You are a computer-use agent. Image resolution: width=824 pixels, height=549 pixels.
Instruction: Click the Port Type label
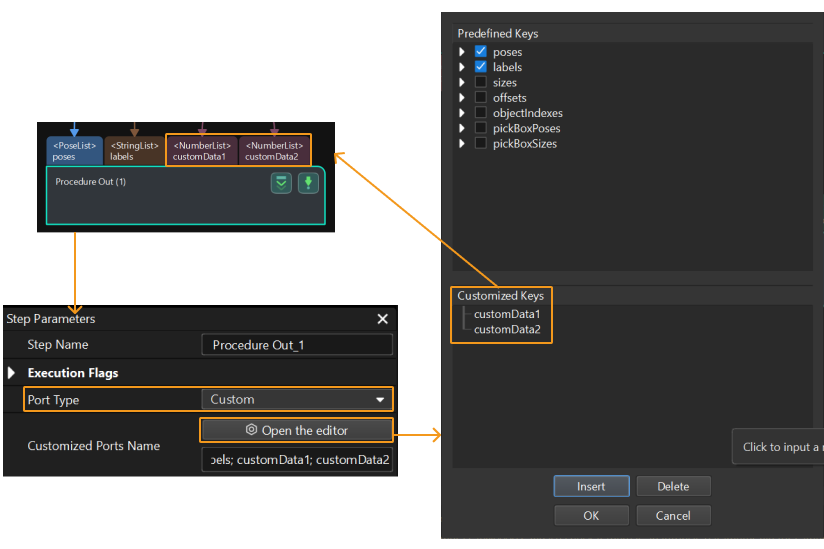point(53,400)
